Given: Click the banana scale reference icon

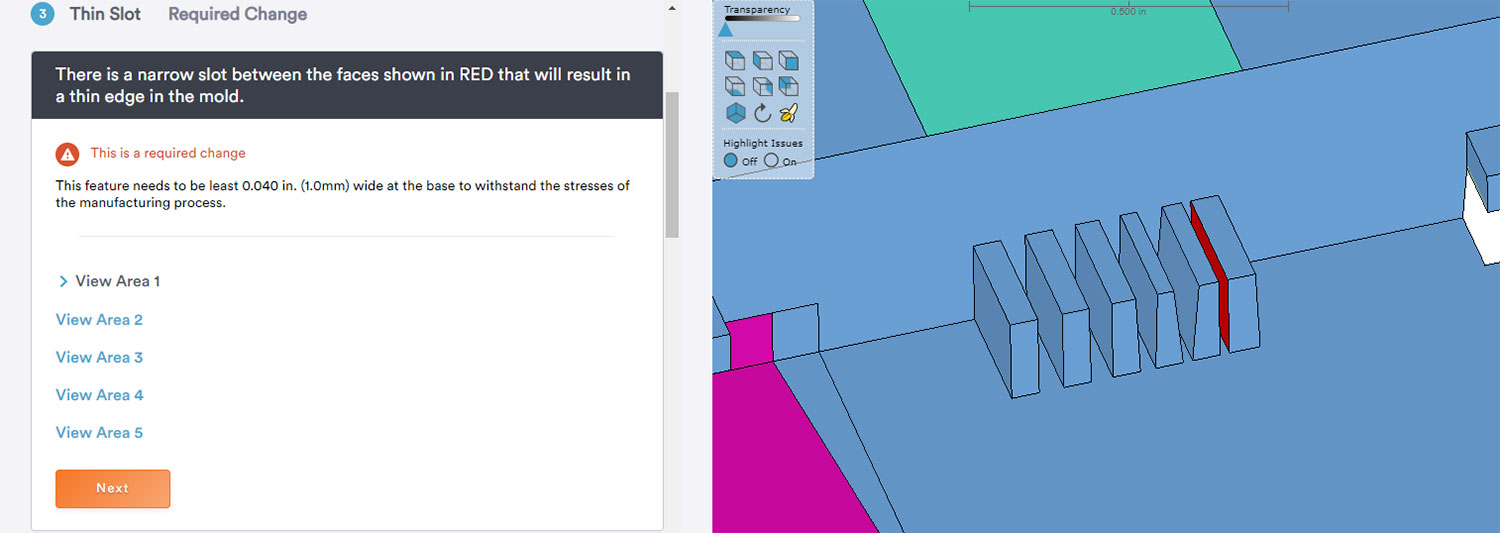Looking at the screenshot, I should (x=788, y=113).
